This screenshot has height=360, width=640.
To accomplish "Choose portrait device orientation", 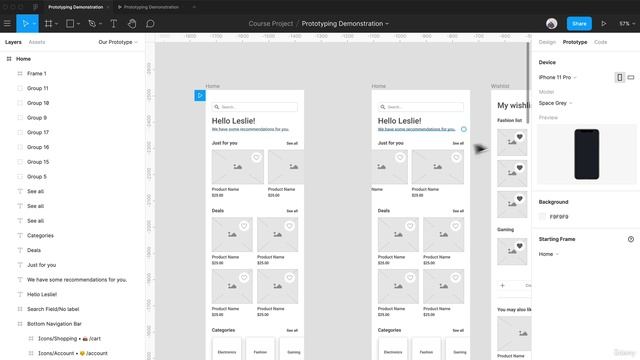I will [x=620, y=77].
